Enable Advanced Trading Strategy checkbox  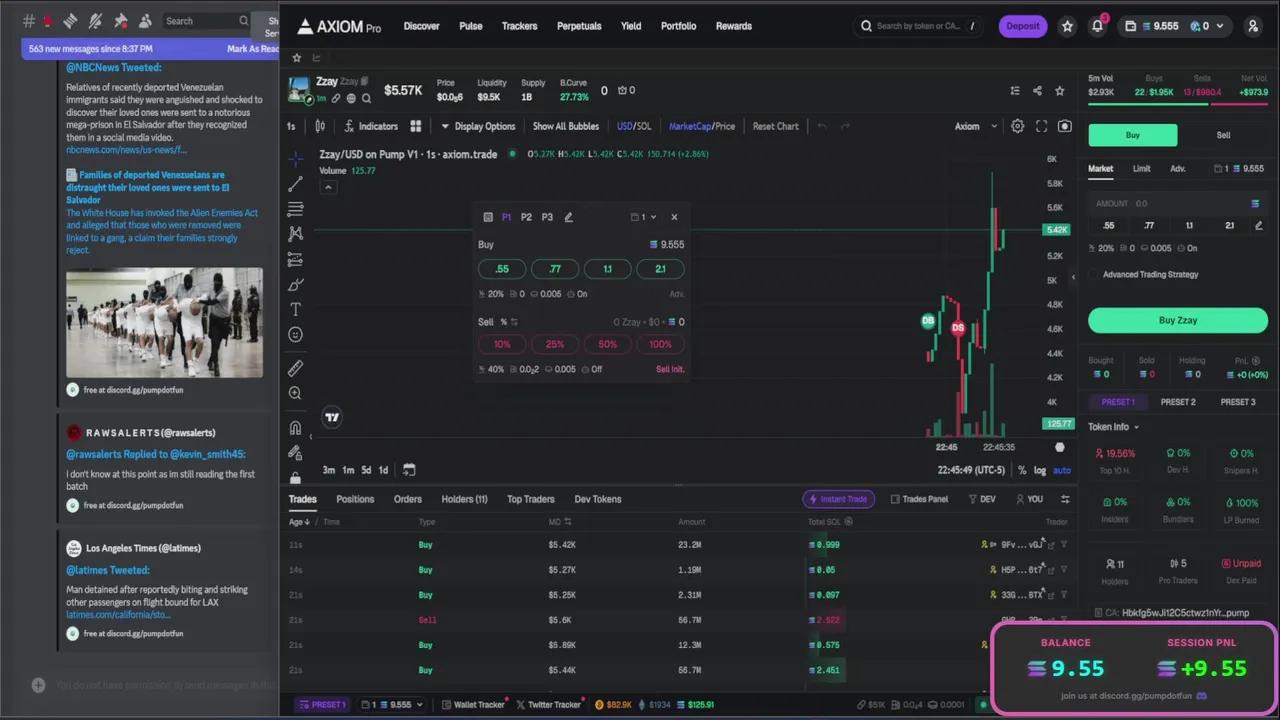(x=1094, y=274)
